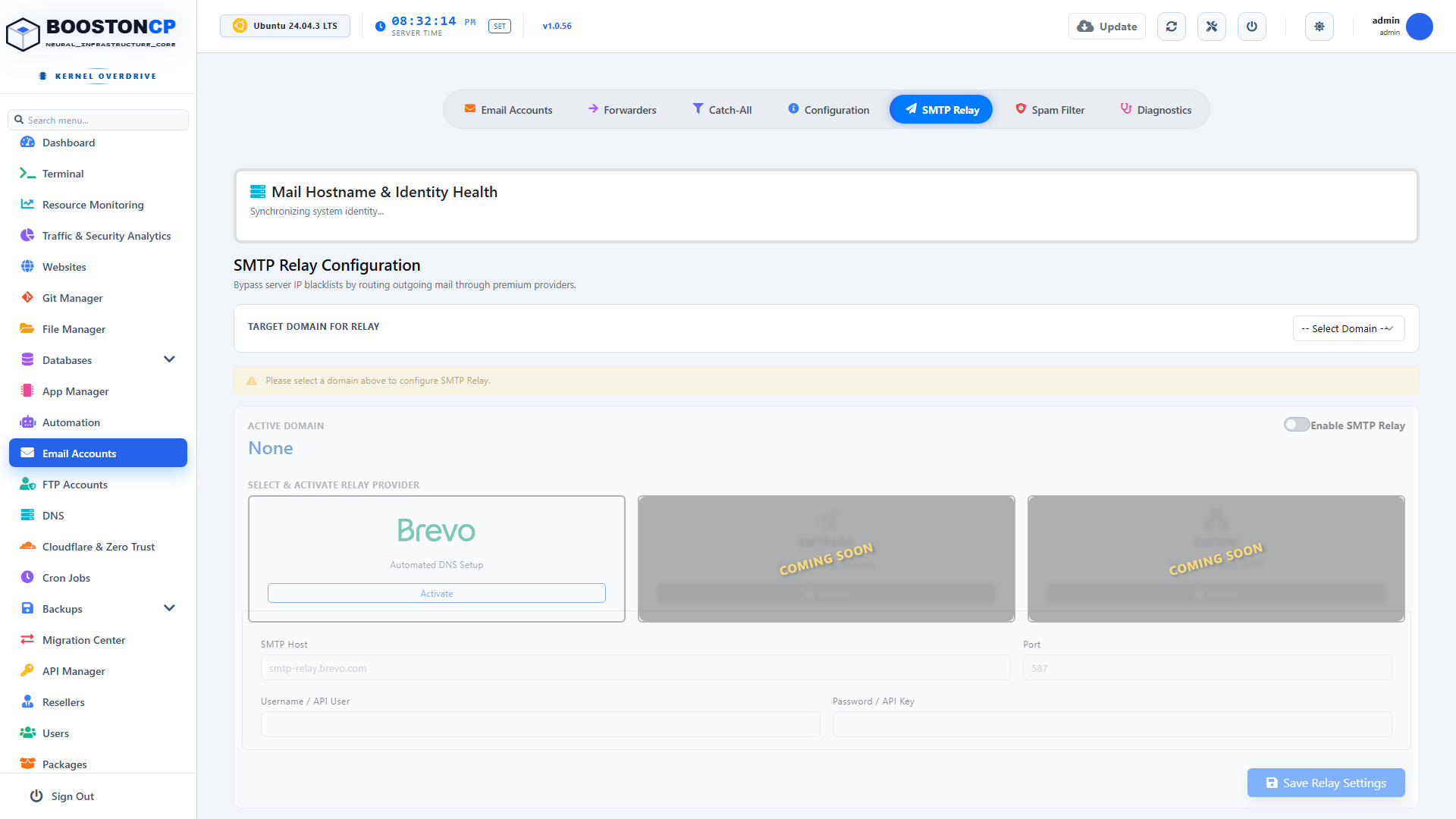Go to Resource Monitoring
Image resolution: width=1456 pixels, height=819 pixels.
pyautogui.click(x=99, y=205)
